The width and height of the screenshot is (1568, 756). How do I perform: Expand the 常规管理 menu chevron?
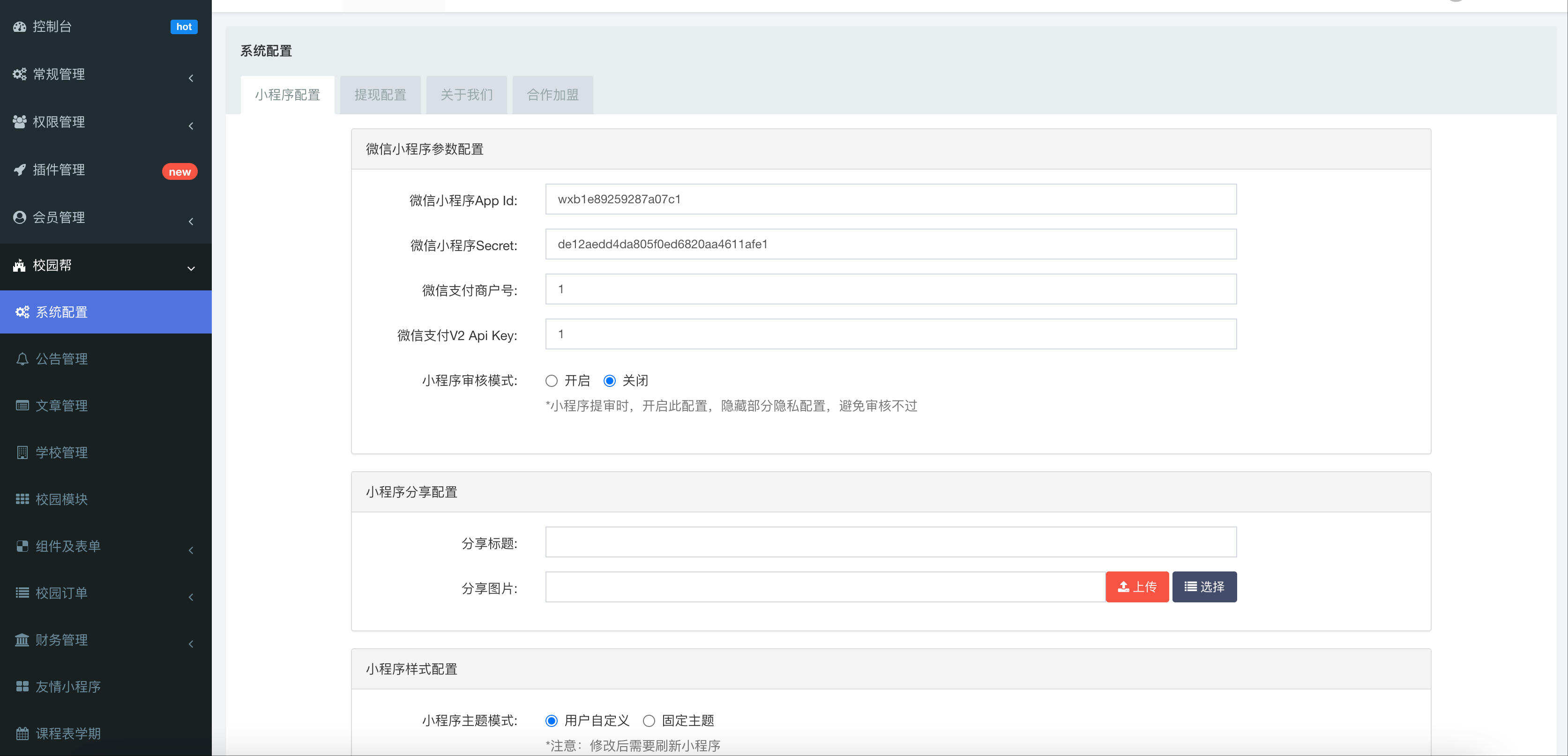(x=191, y=78)
